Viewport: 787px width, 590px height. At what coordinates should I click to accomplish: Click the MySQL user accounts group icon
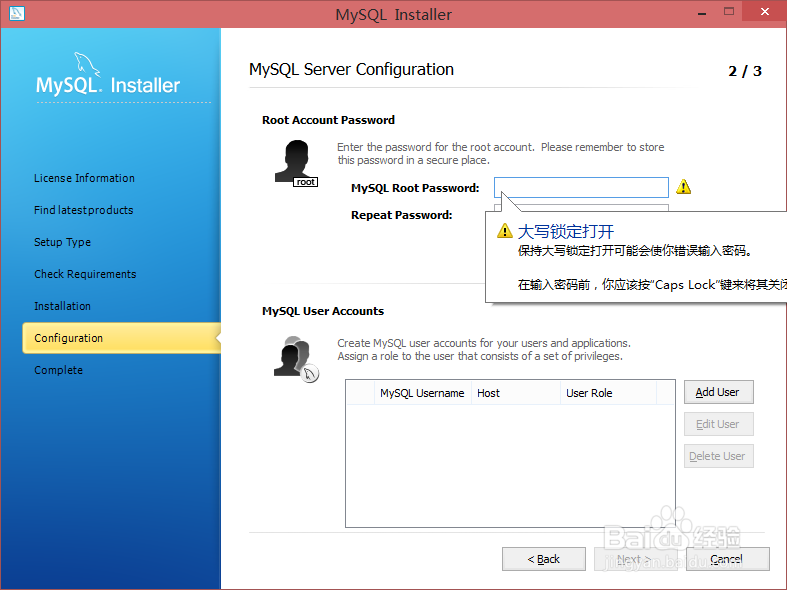(296, 359)
